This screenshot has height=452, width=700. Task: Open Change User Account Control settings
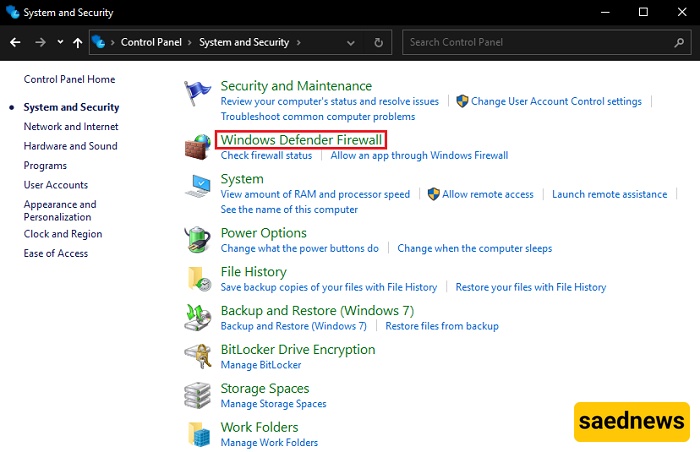click(556, 101)
